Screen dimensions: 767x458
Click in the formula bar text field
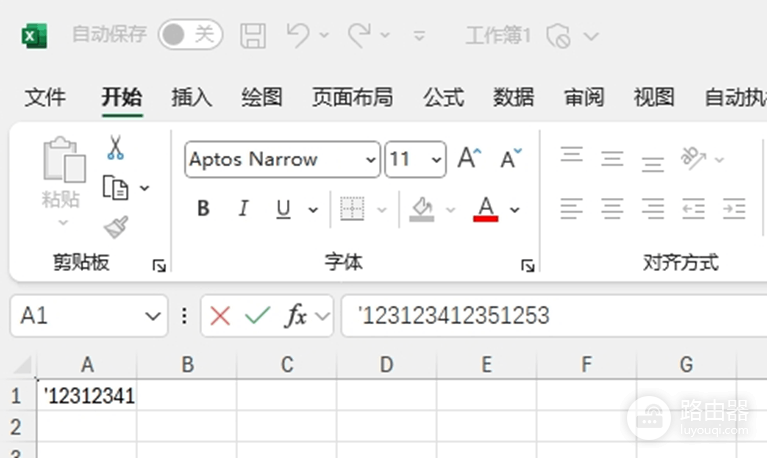point(554,316)
